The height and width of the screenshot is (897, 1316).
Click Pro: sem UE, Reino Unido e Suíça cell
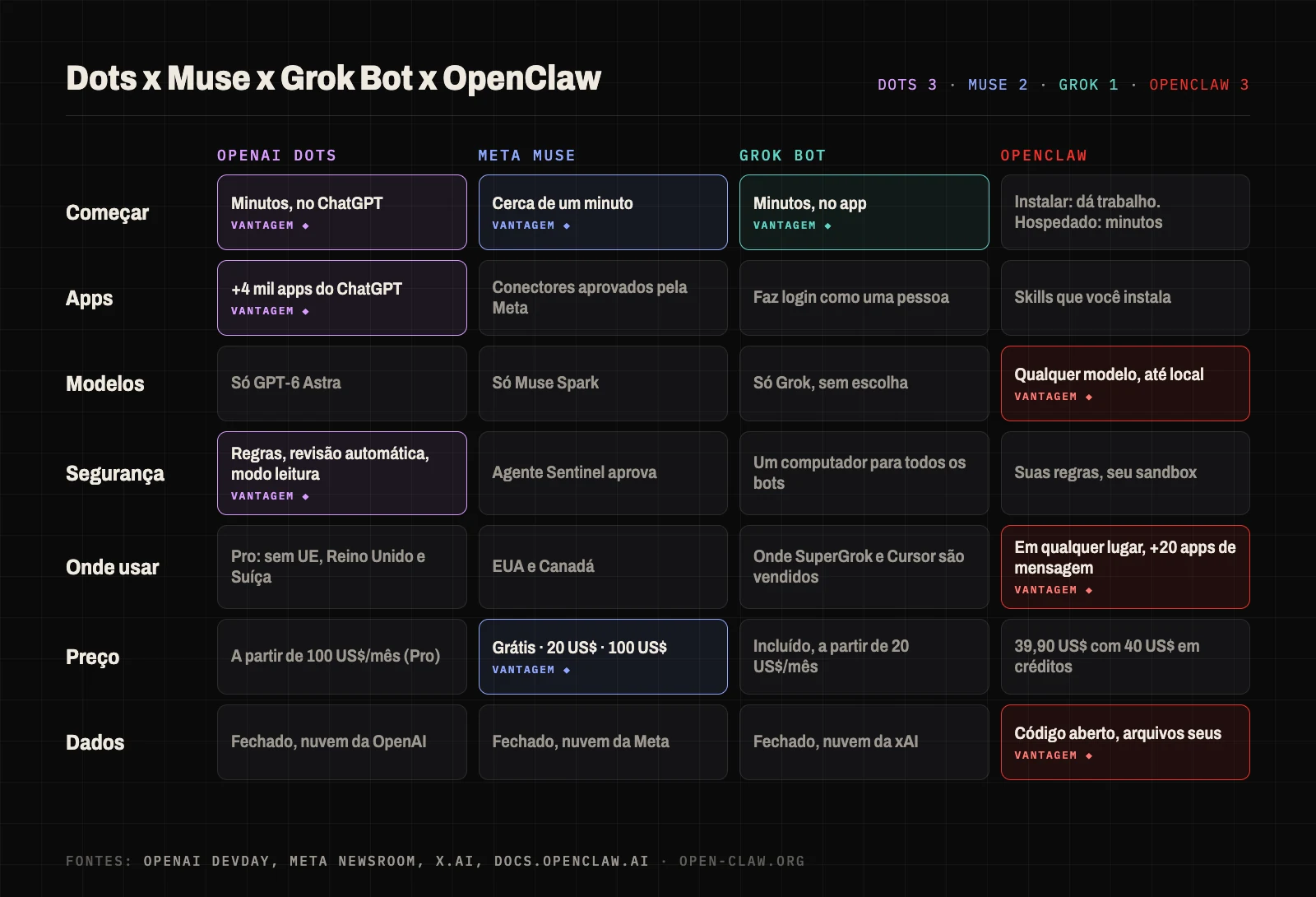tap(342, 567)
